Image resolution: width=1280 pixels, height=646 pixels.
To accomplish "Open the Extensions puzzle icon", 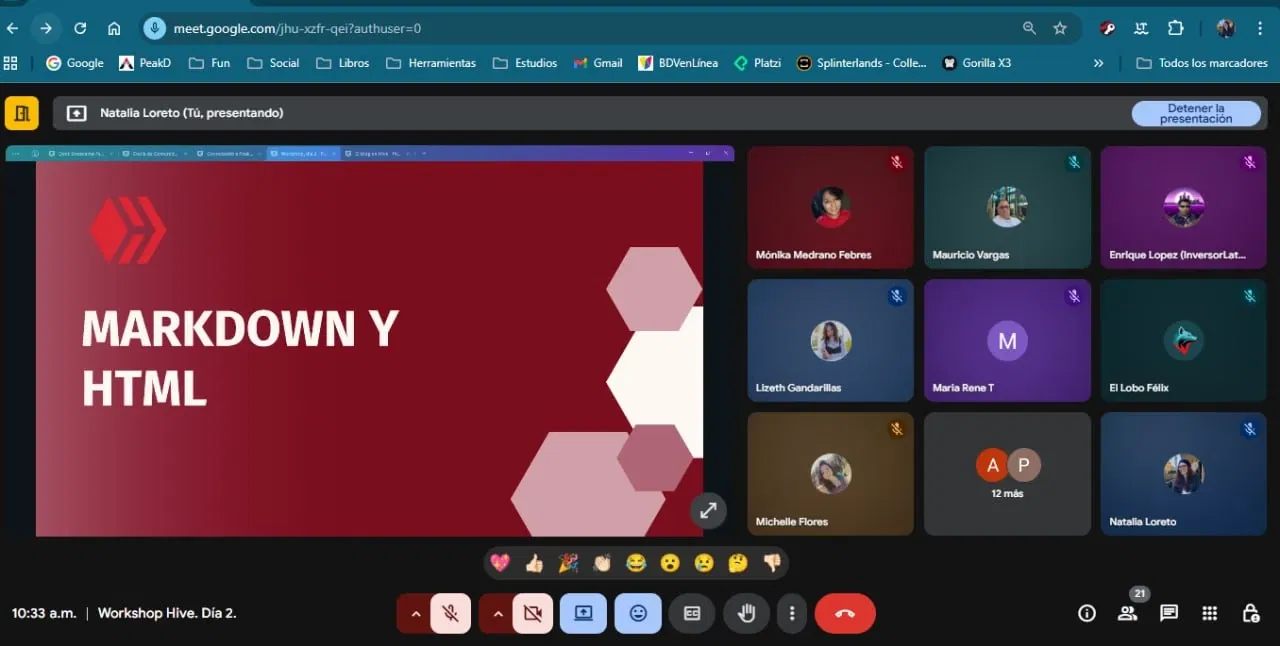I will click(1175, 28).
